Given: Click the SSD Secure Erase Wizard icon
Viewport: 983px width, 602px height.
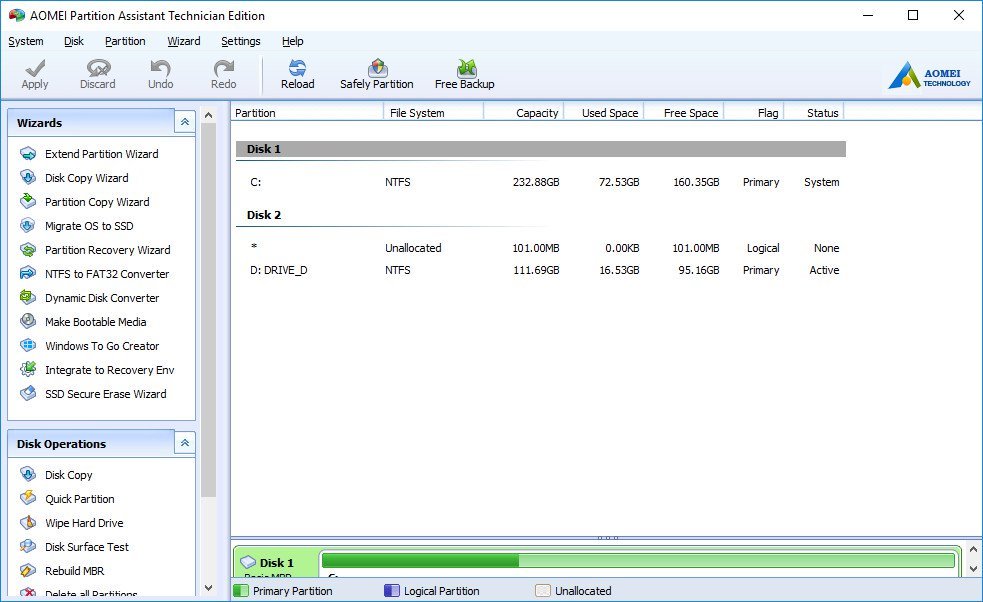Looking at the screenshot, I should click(28, 394).
